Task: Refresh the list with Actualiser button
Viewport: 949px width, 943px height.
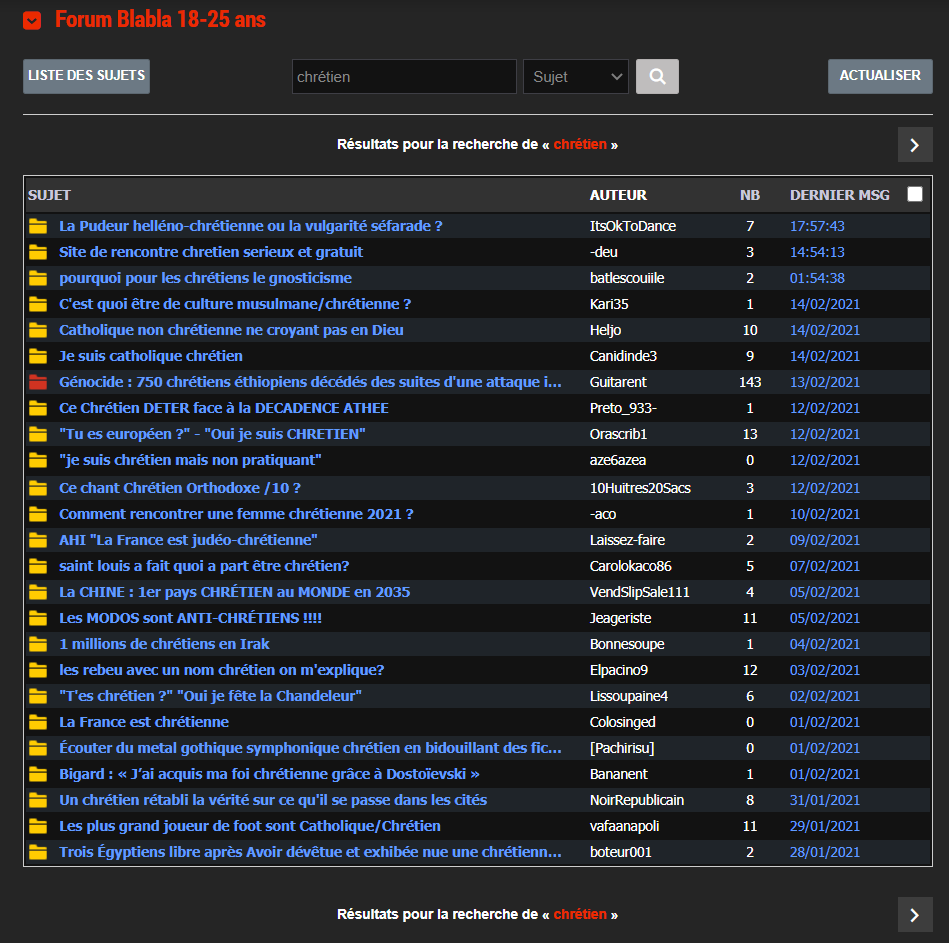Action: tap(880, 76)
